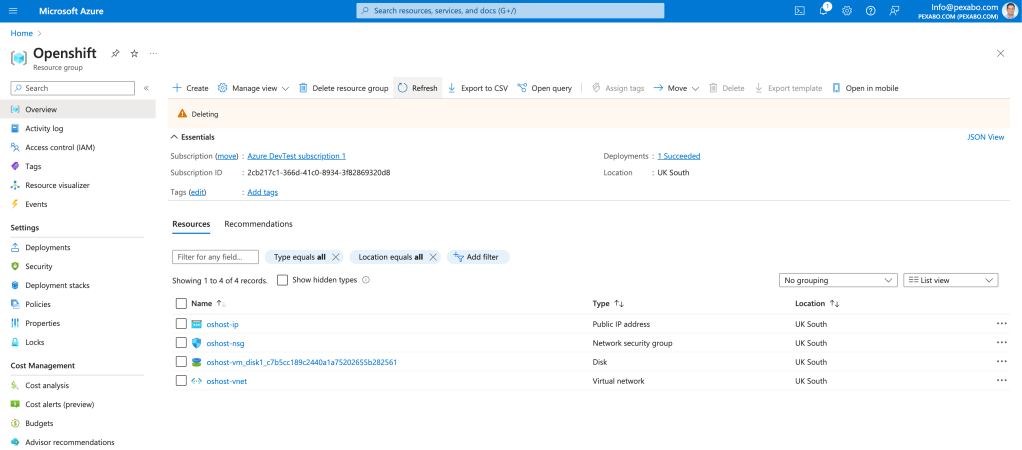Select all resources with header checkbox
Viewport: 1022px width, 450px height.
point(181,303)
